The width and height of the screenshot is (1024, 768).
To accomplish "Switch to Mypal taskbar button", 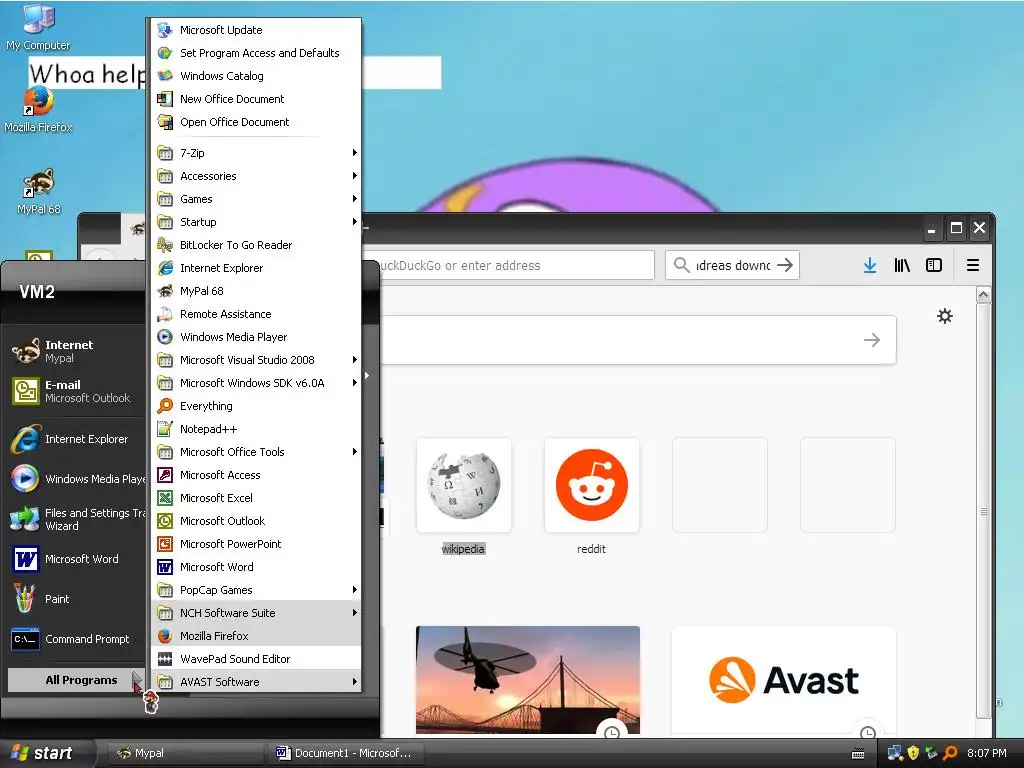I will [183, 753].
